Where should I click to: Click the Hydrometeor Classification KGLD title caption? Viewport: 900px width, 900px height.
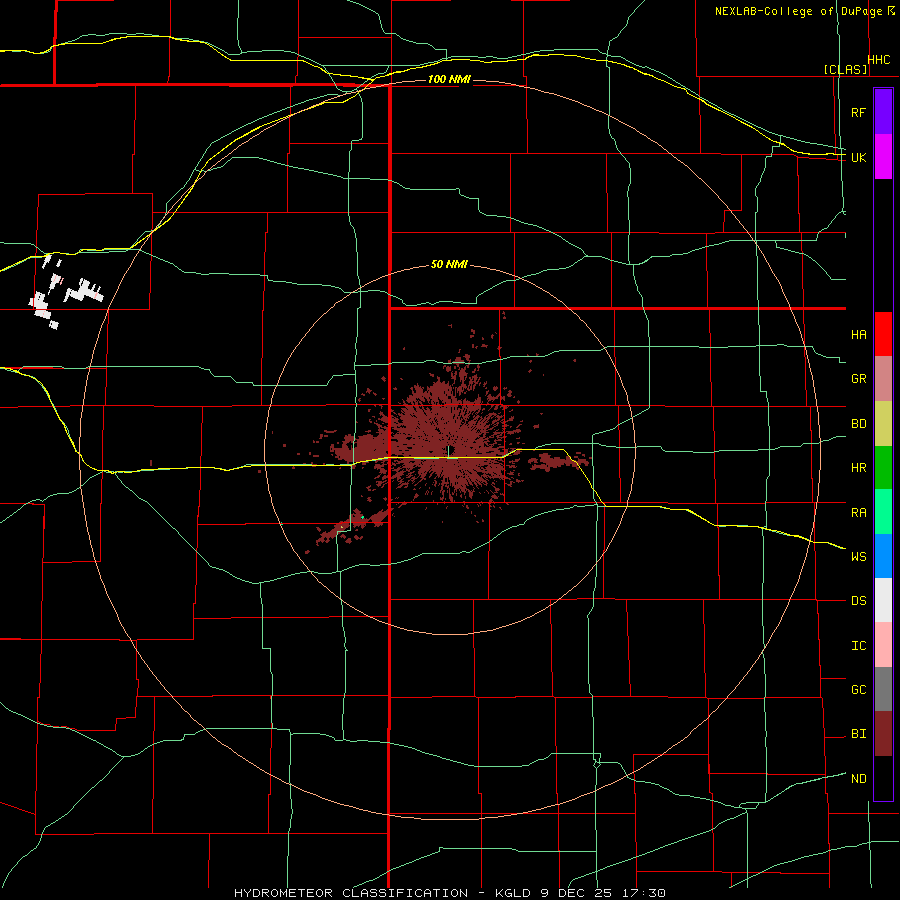449,893
